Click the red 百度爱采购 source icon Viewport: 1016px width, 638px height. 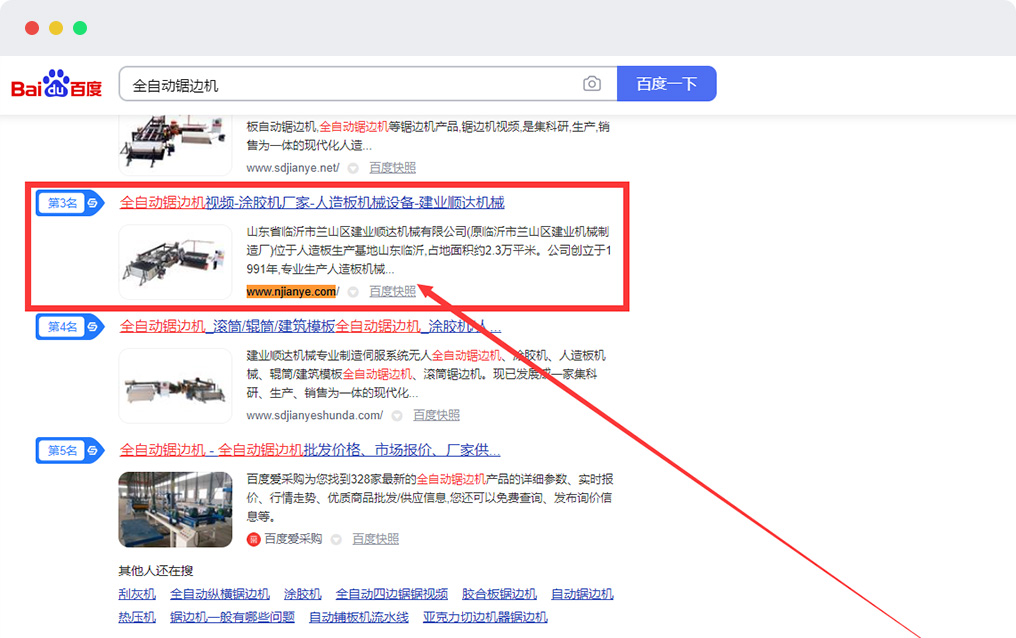253,539
